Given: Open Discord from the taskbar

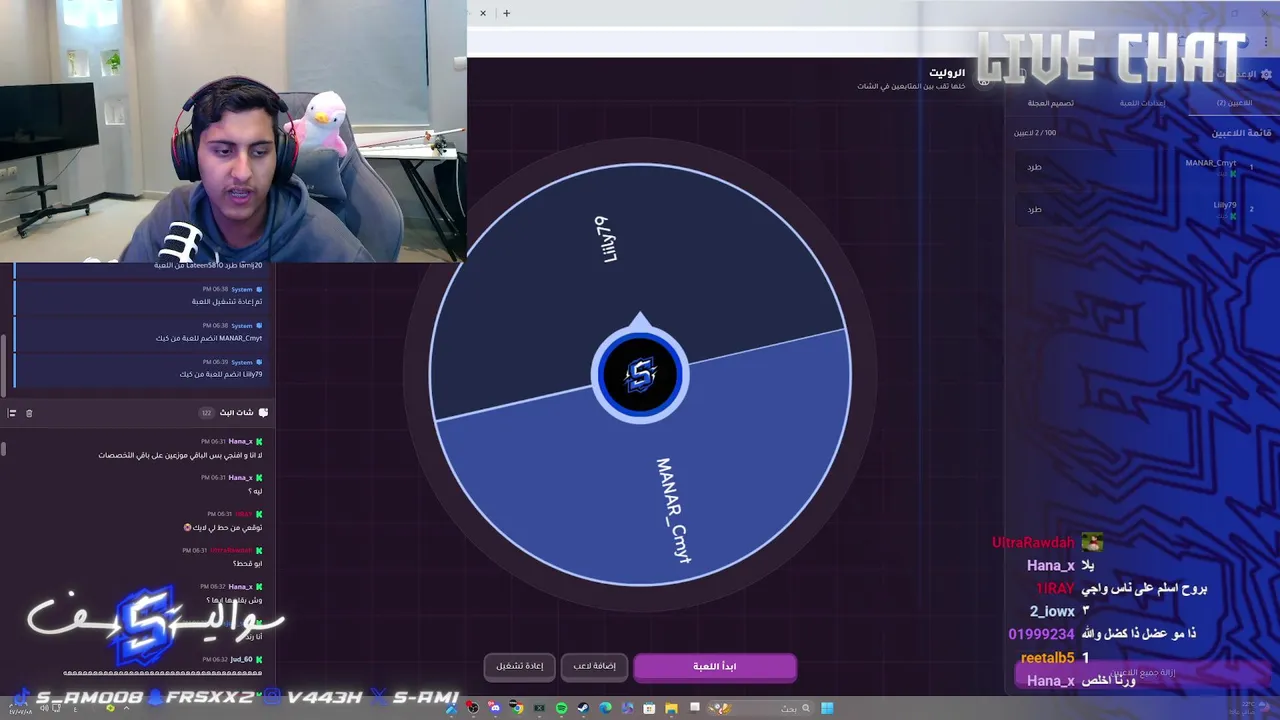Looking at the screenshot, I should 494,708.
